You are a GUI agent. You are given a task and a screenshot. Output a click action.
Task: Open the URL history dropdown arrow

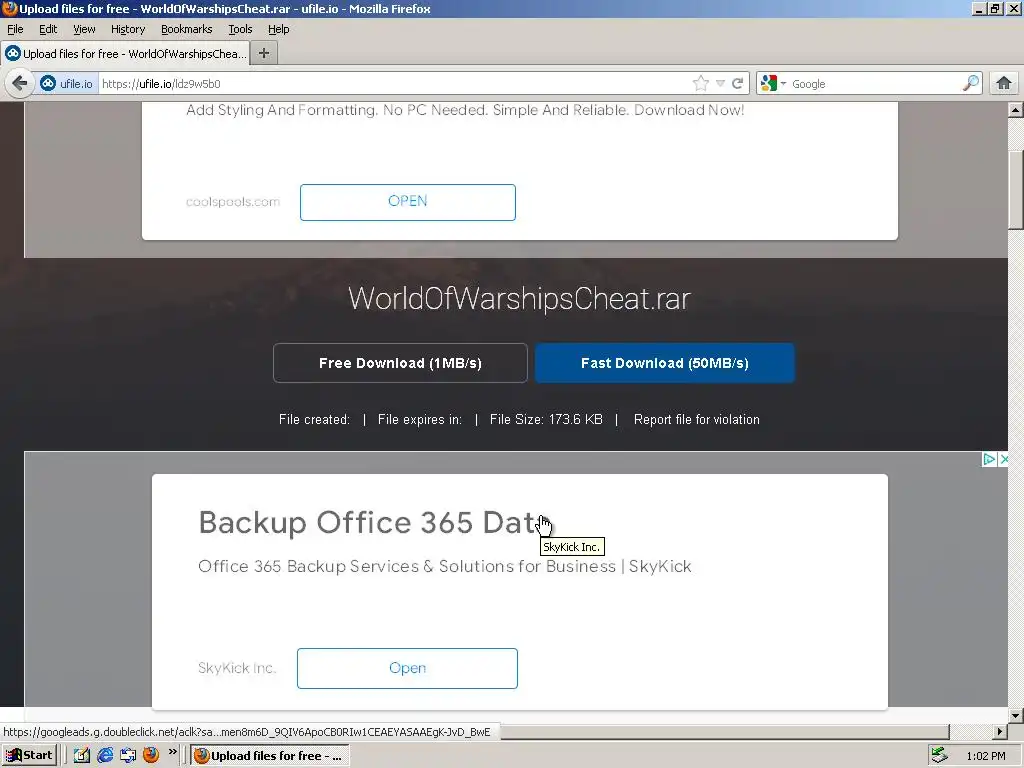720,84
